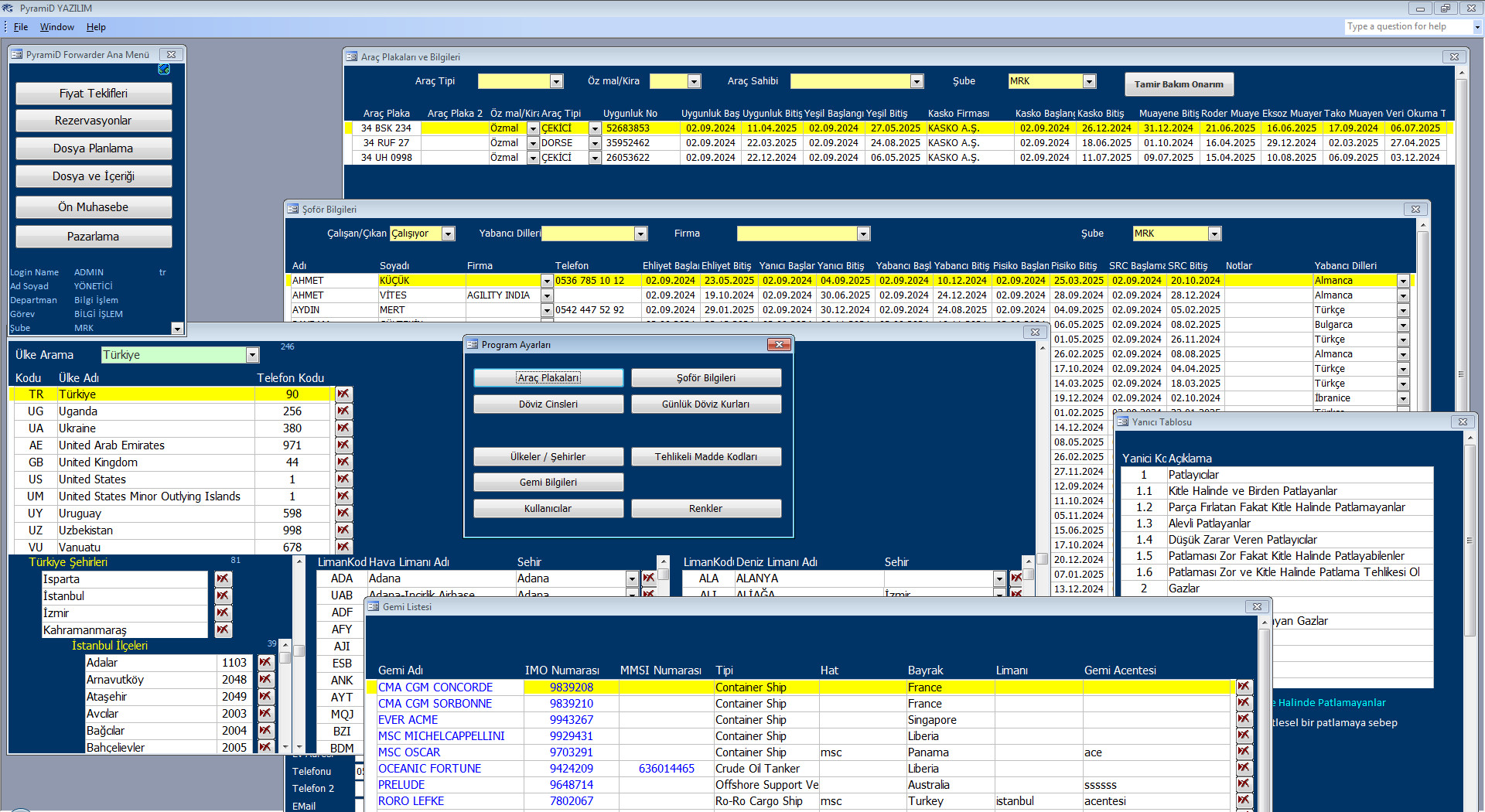Open Dosya Planlama from main menu

[x=94, y=148]
